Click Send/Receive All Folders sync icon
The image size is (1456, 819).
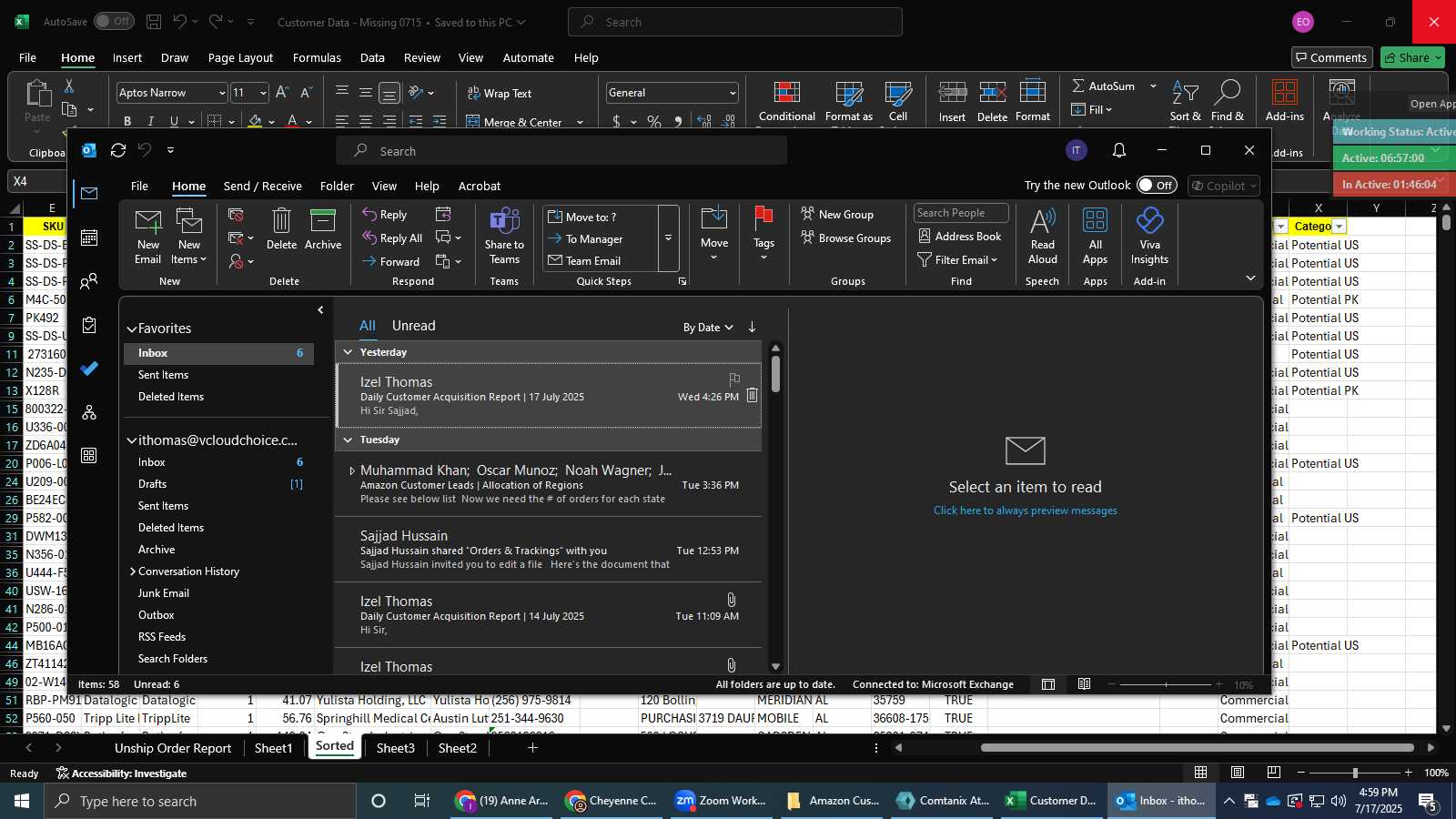click(118, 150)
